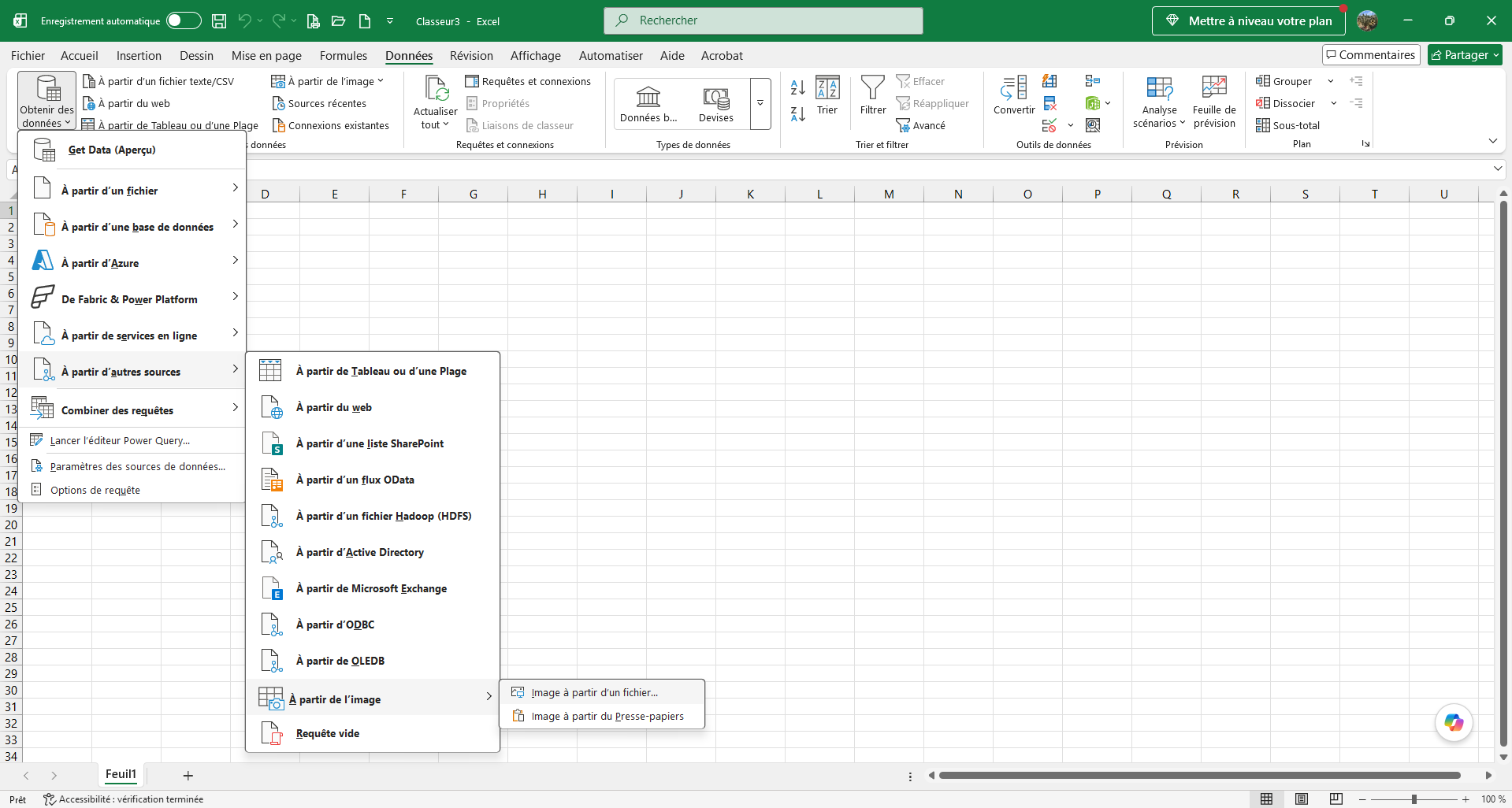Viewport: 1512px width, 808px height.
Task: Choose À partir d'ODBC
Action: click(373, 625)
